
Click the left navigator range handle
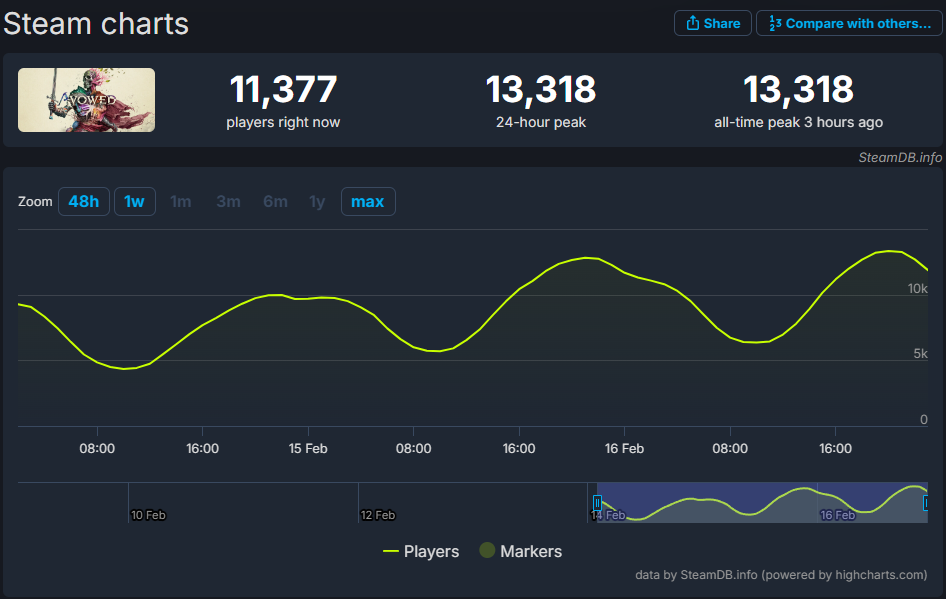[x=596, y=504]
